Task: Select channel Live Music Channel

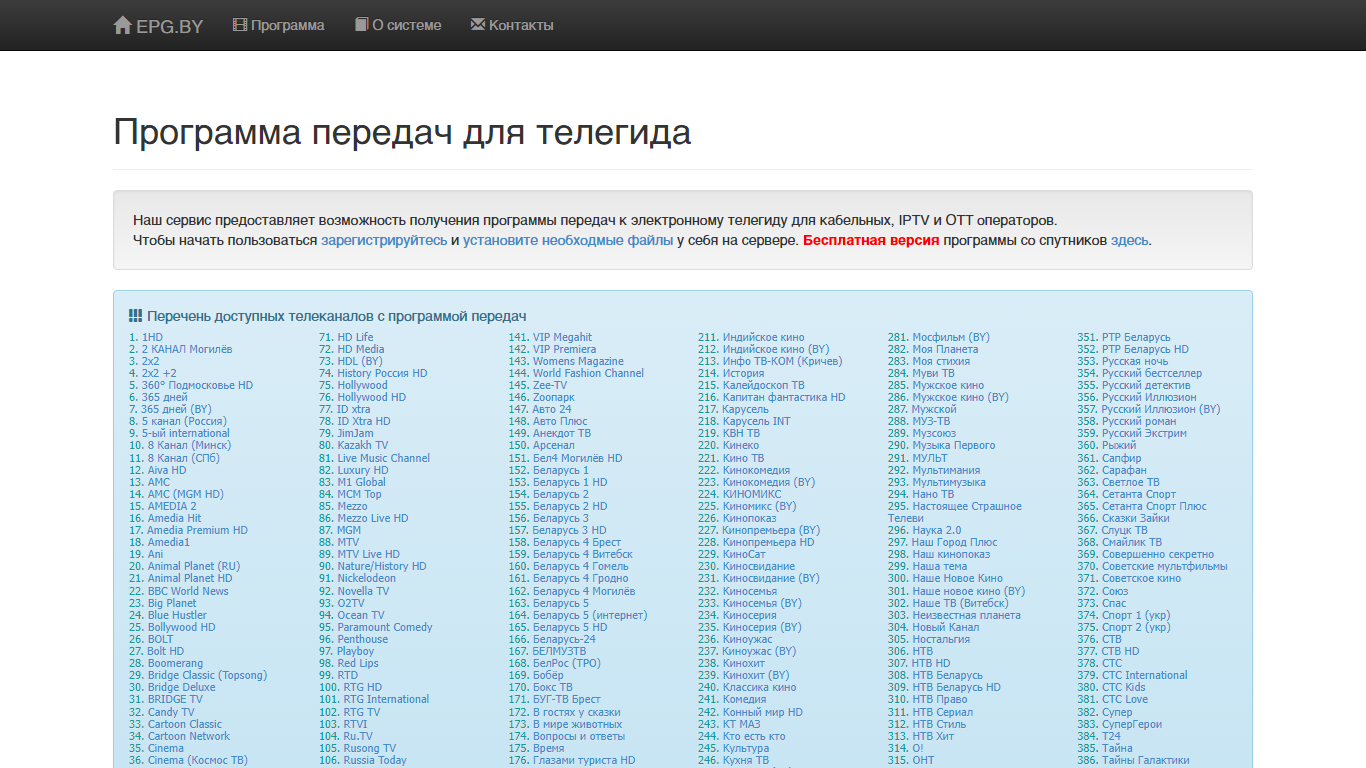Action: point(383,458)
